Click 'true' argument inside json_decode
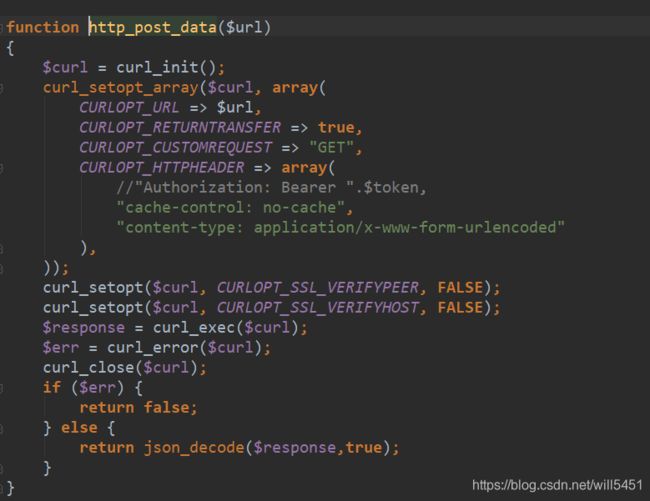 coord(364,448)
